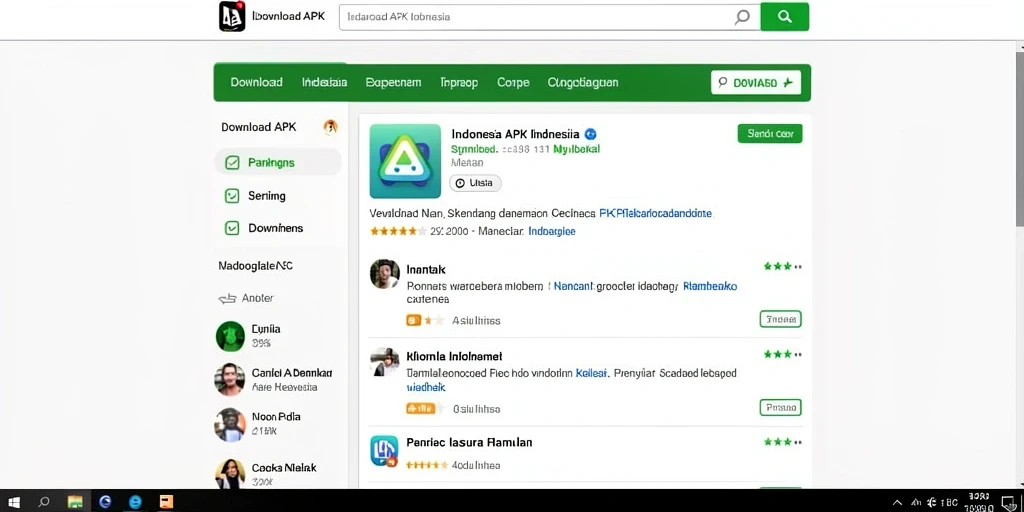Screen dimensions: 1024x512
Task: Click the taskbar search icon
Action: click(44, 502)
